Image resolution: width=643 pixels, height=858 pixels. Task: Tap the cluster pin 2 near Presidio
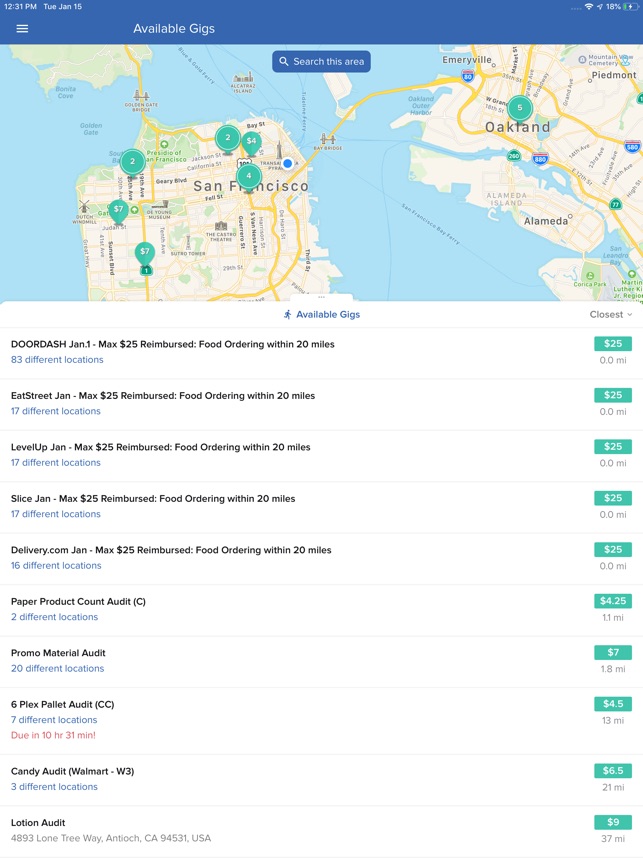132,162
